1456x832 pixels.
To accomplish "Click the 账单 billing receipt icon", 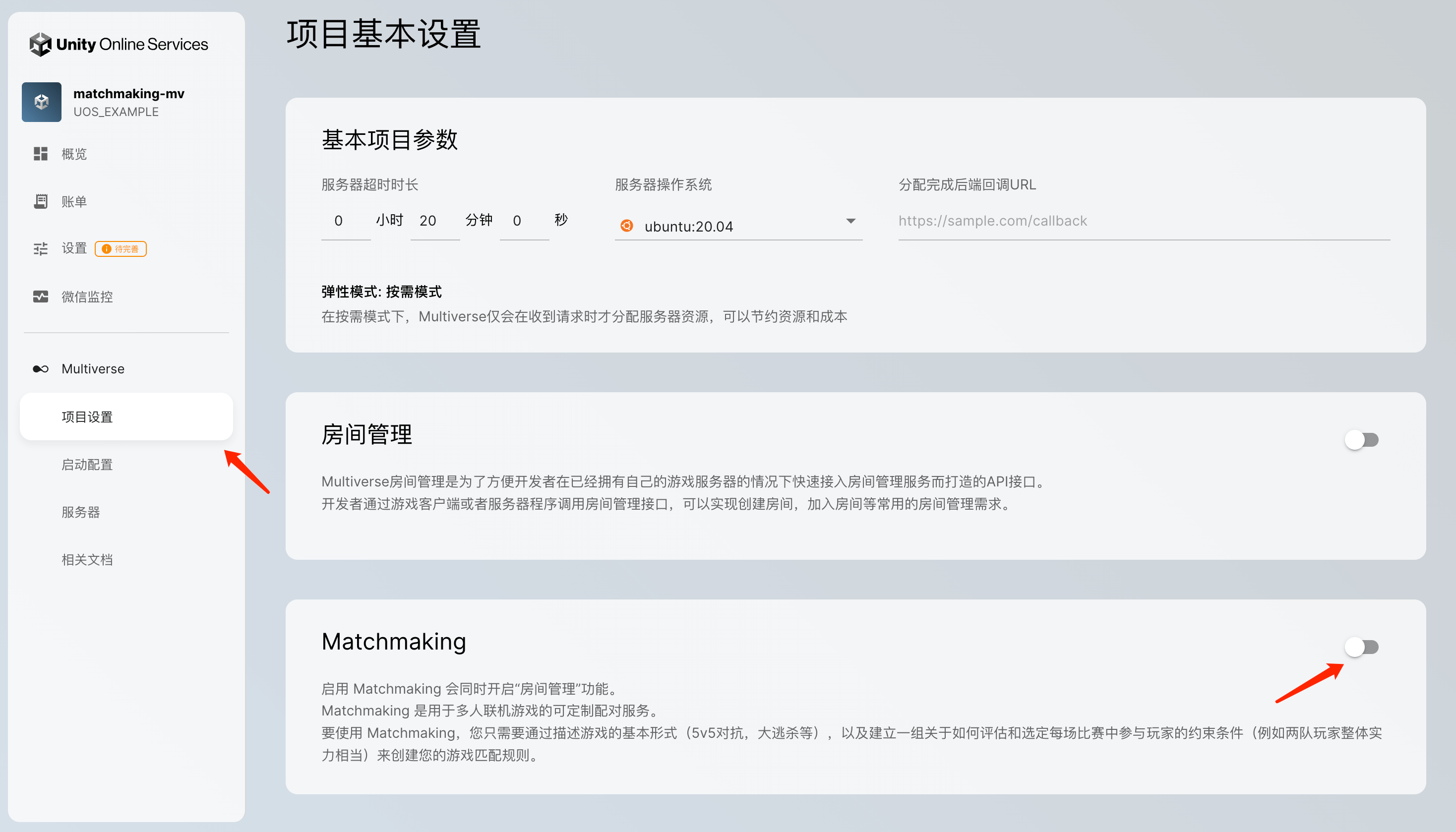I will (x=40, y=201).
